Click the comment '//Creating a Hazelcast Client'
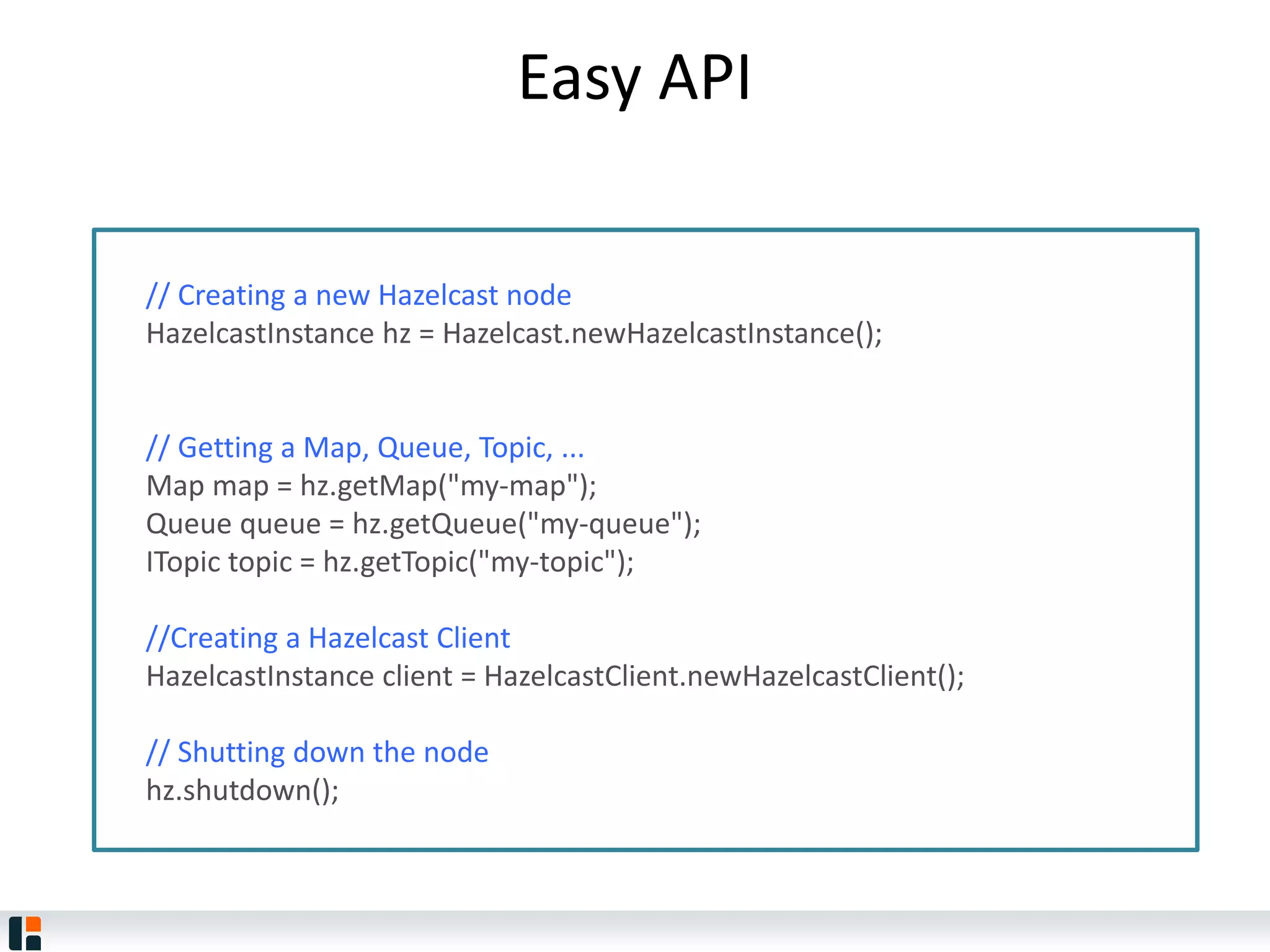Viewport: 1270px width, 952px height. [x=328, y=638]
